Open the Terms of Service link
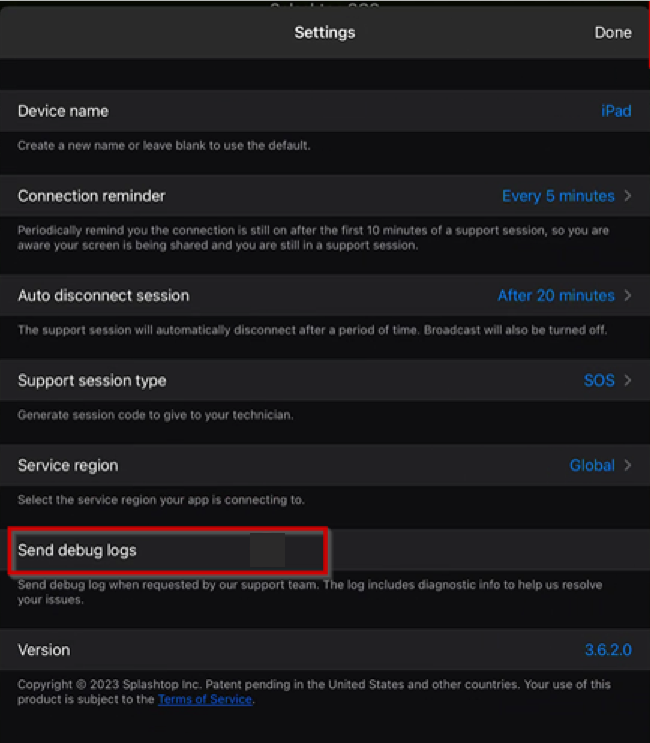650x743 pixels. point(205,699)
